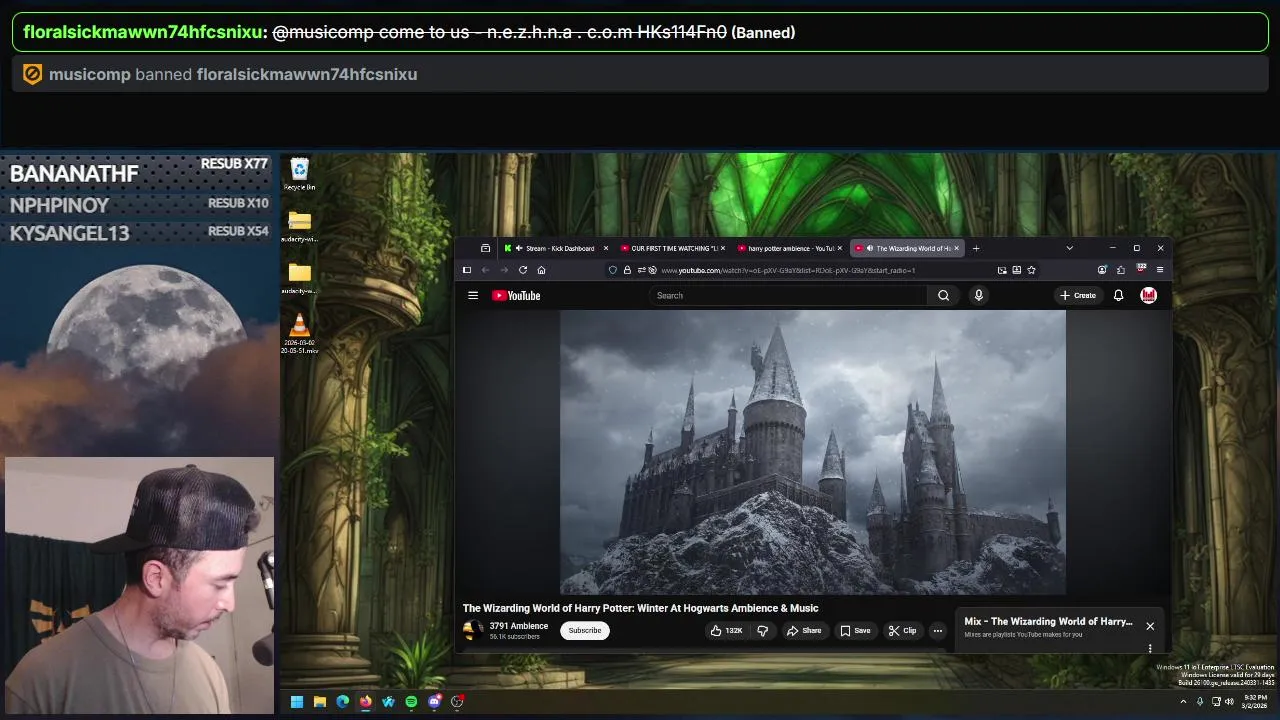Click the volume icon in system tray
The width and height of the screenshot is (1280, 720).
pyautogui.click(x=1229, y=701)
